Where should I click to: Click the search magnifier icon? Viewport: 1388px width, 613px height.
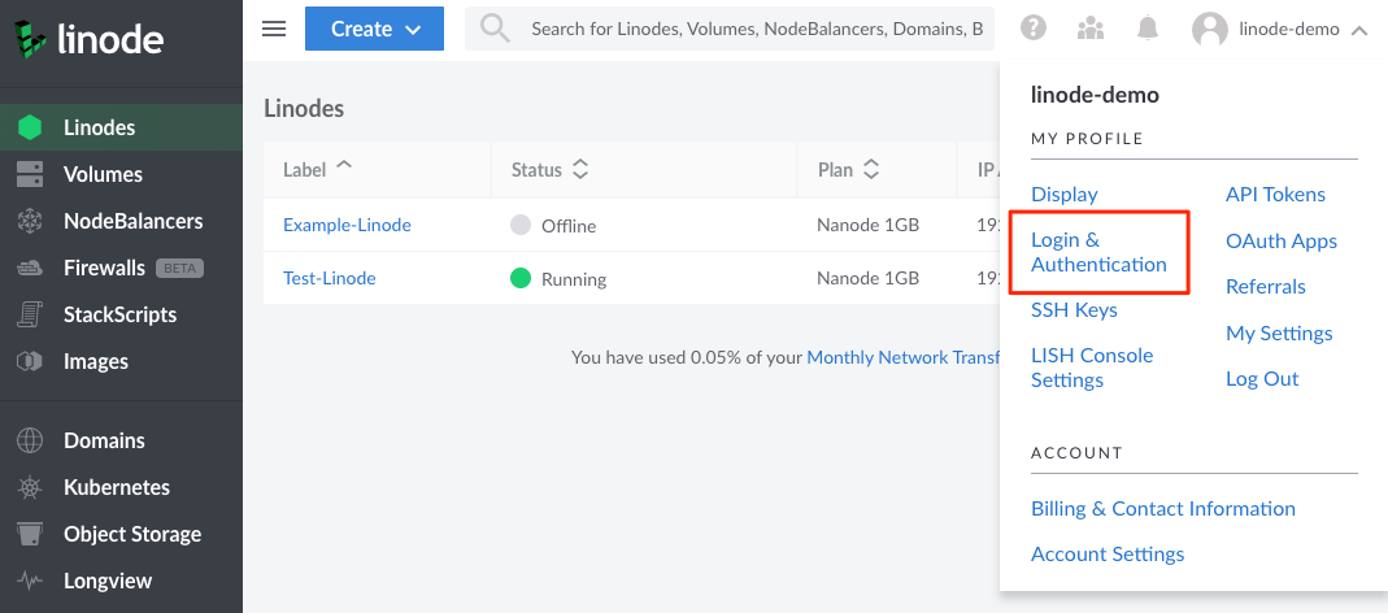494,29
